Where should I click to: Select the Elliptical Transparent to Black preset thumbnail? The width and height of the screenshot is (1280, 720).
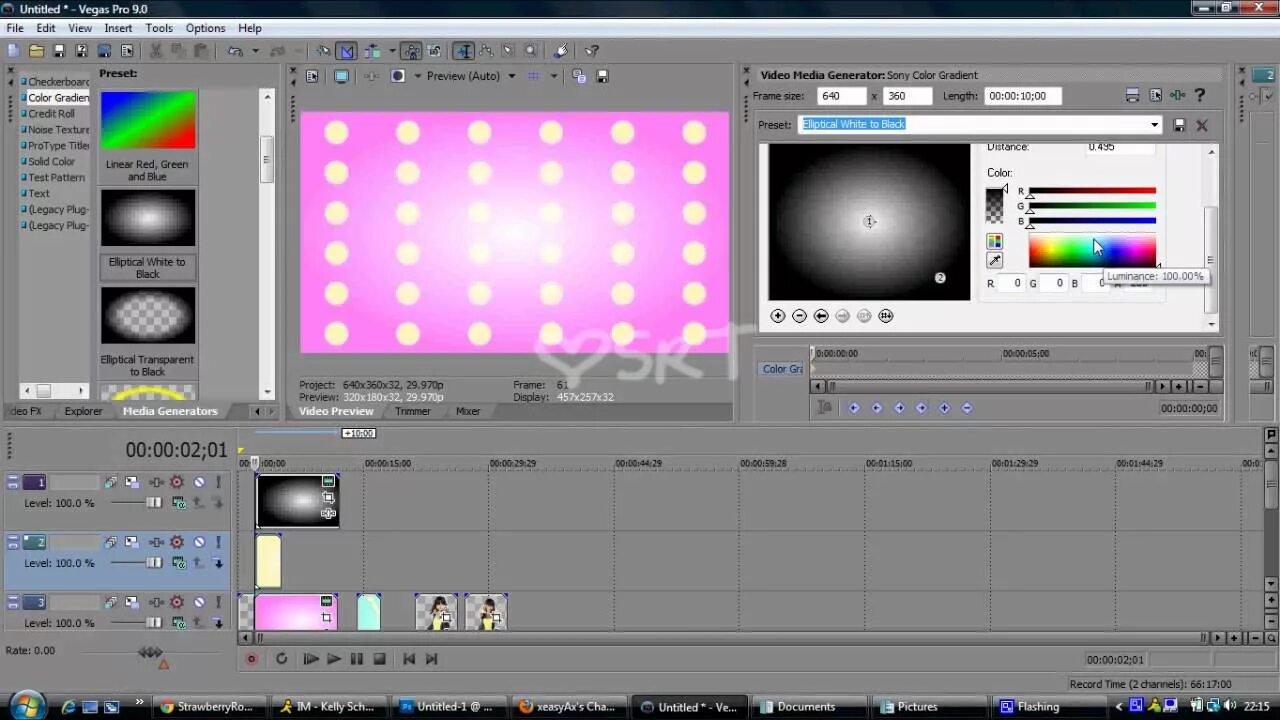point(147,315)
